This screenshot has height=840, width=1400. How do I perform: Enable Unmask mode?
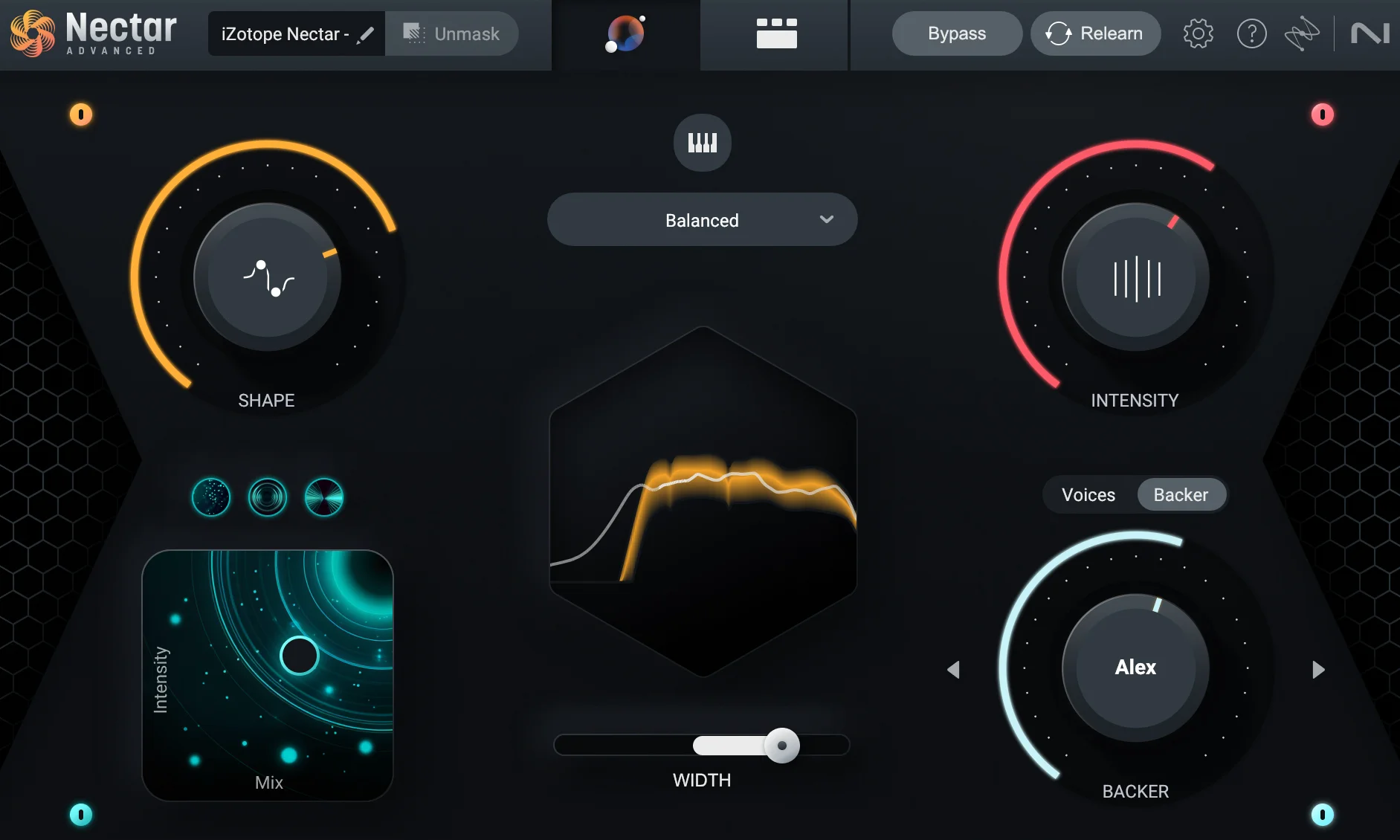point(451,33)
